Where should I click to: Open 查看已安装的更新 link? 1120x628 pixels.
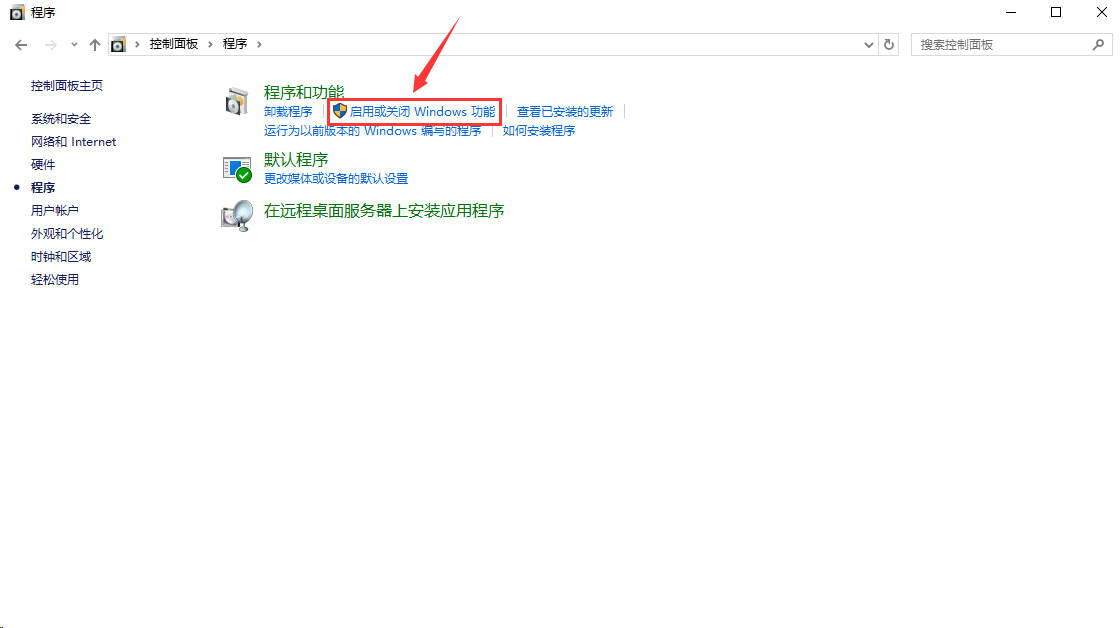[565, 111]
